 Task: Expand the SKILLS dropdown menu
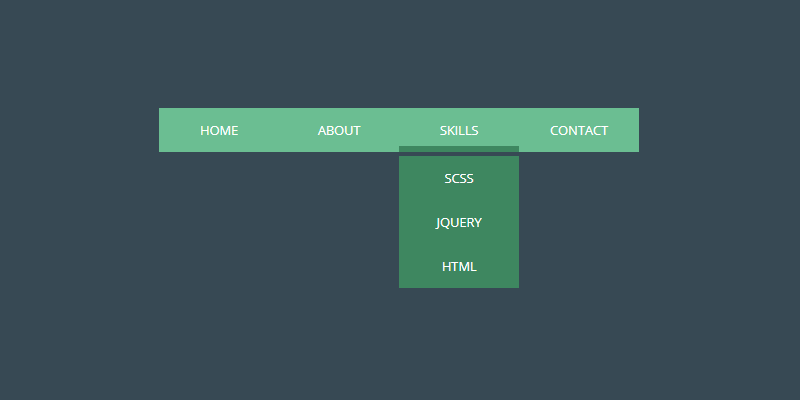[459, 130]
